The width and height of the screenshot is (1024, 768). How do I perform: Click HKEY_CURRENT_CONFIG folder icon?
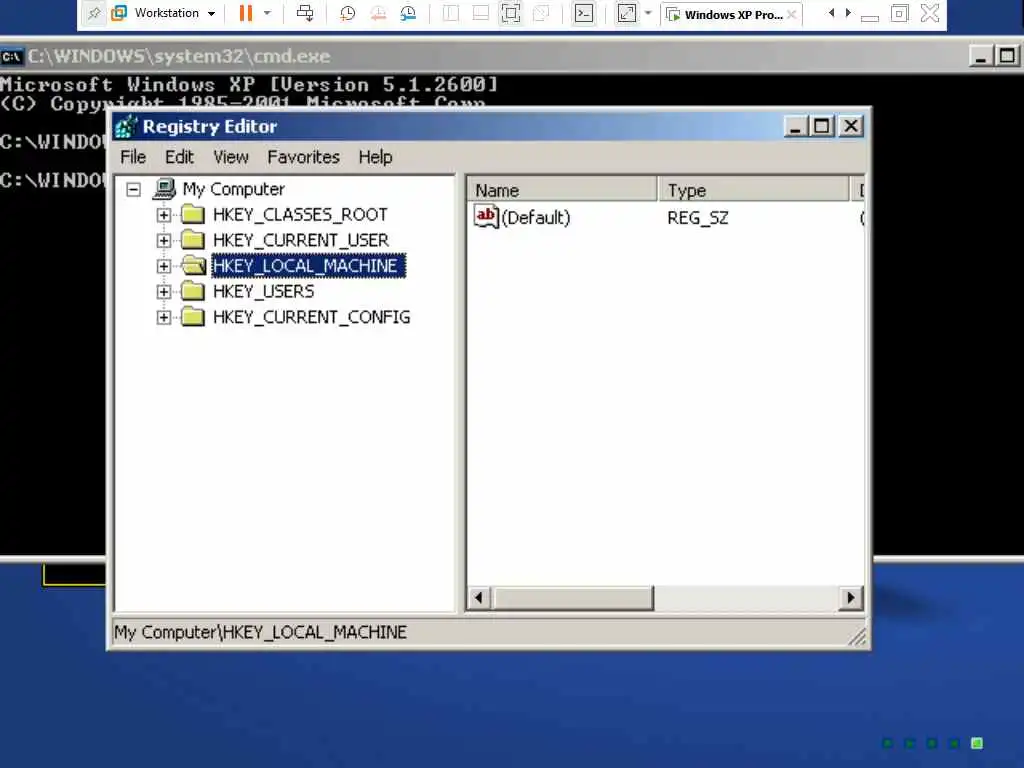point(193,317)
